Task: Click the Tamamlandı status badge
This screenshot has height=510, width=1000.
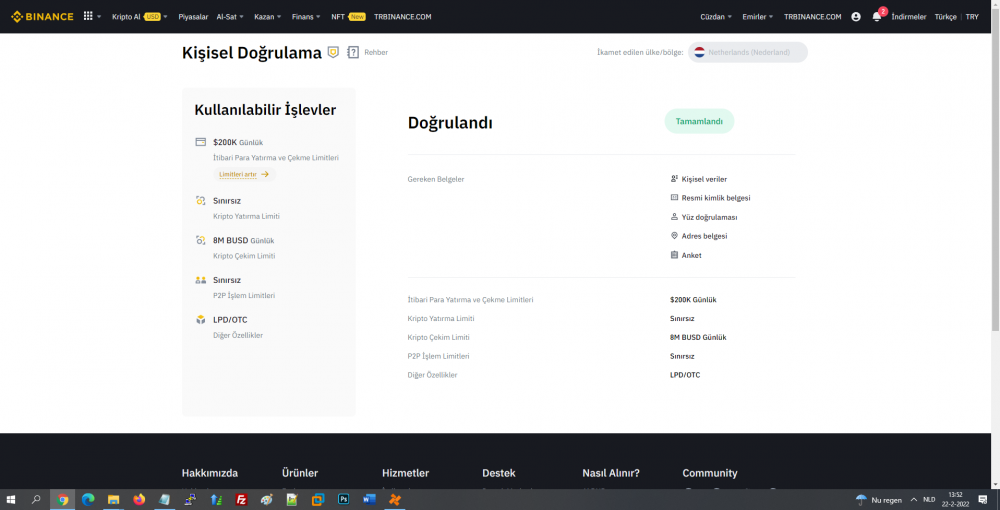Action: [x=699, y=121]
